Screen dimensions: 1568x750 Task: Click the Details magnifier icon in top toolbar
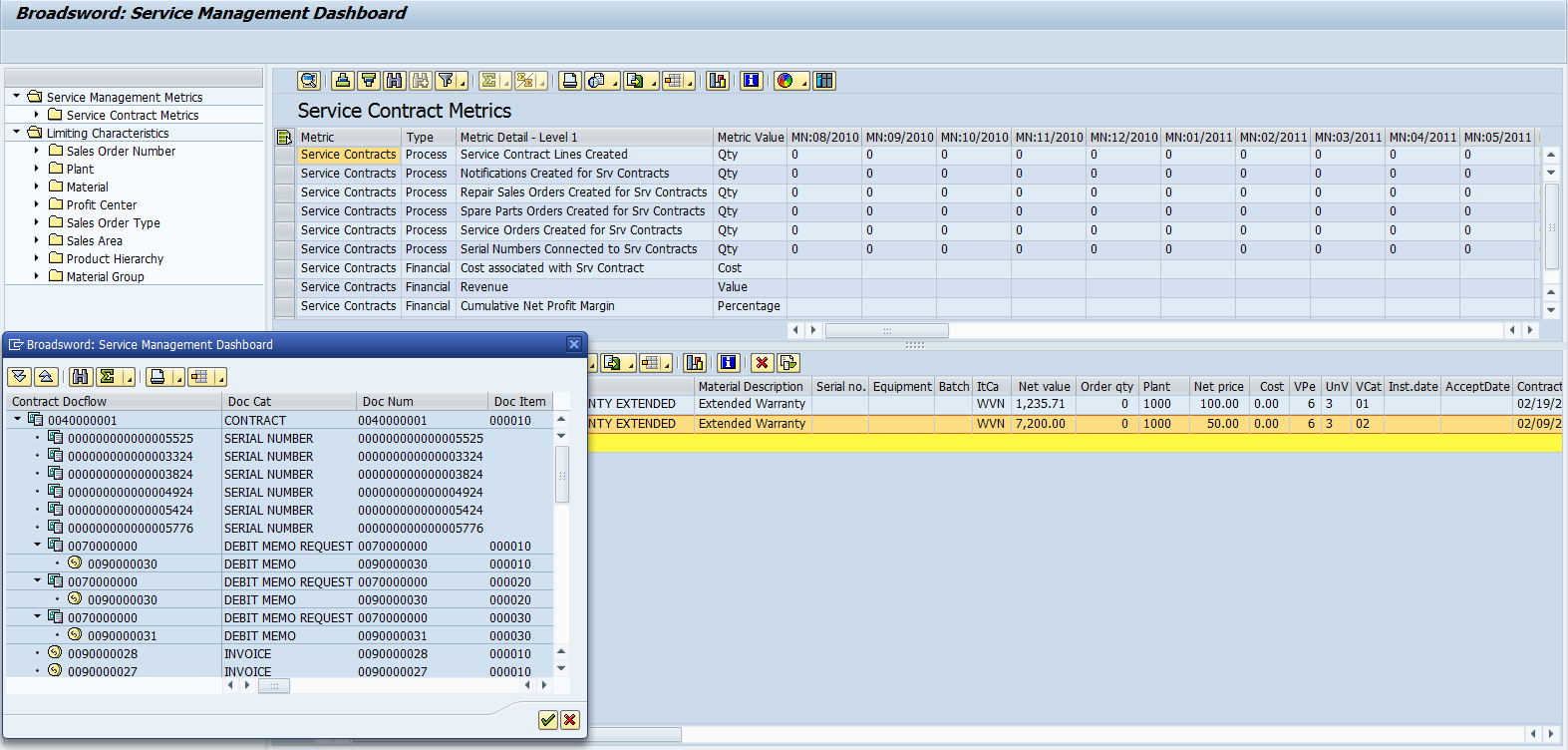(309, 81)
